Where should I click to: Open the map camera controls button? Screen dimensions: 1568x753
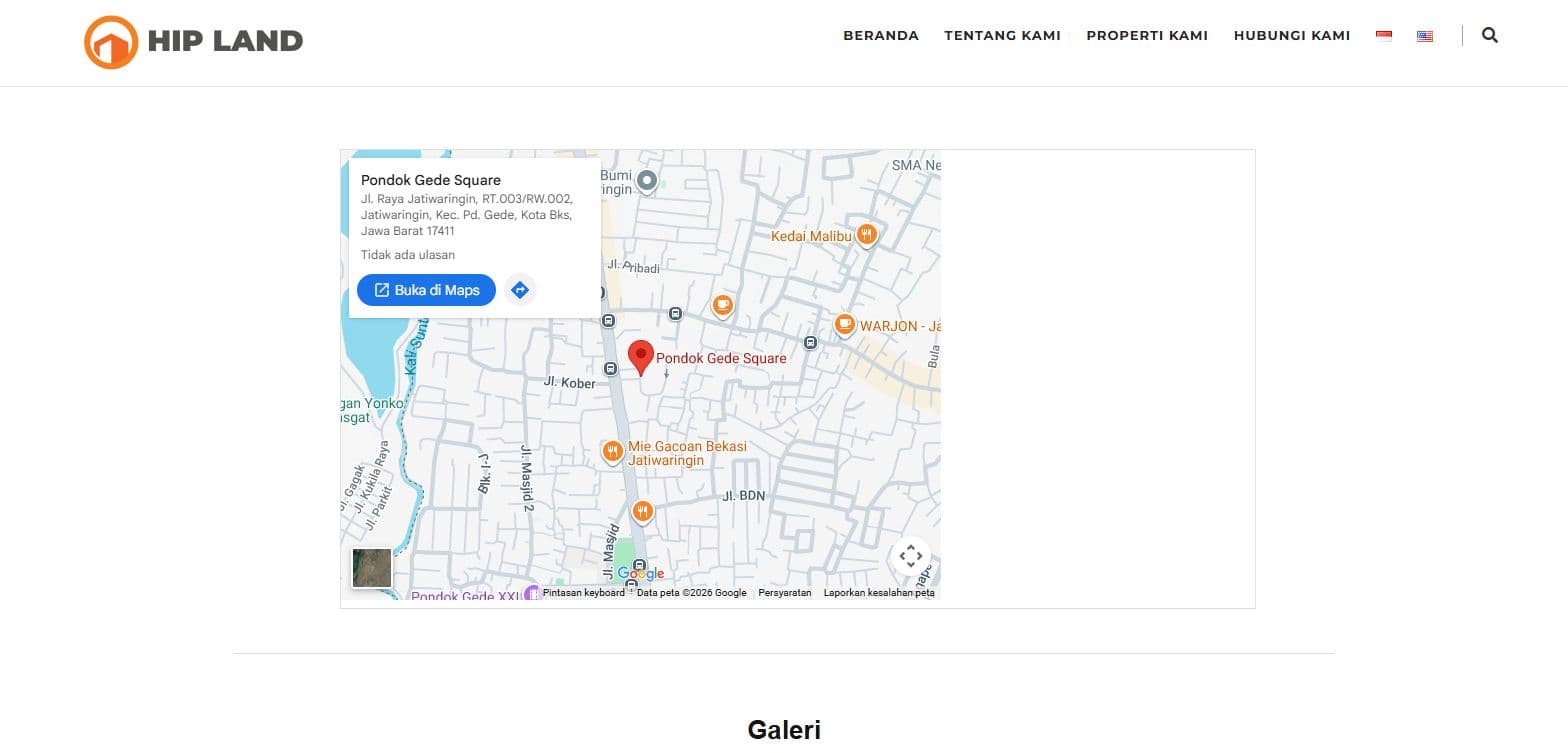point(910,556)
